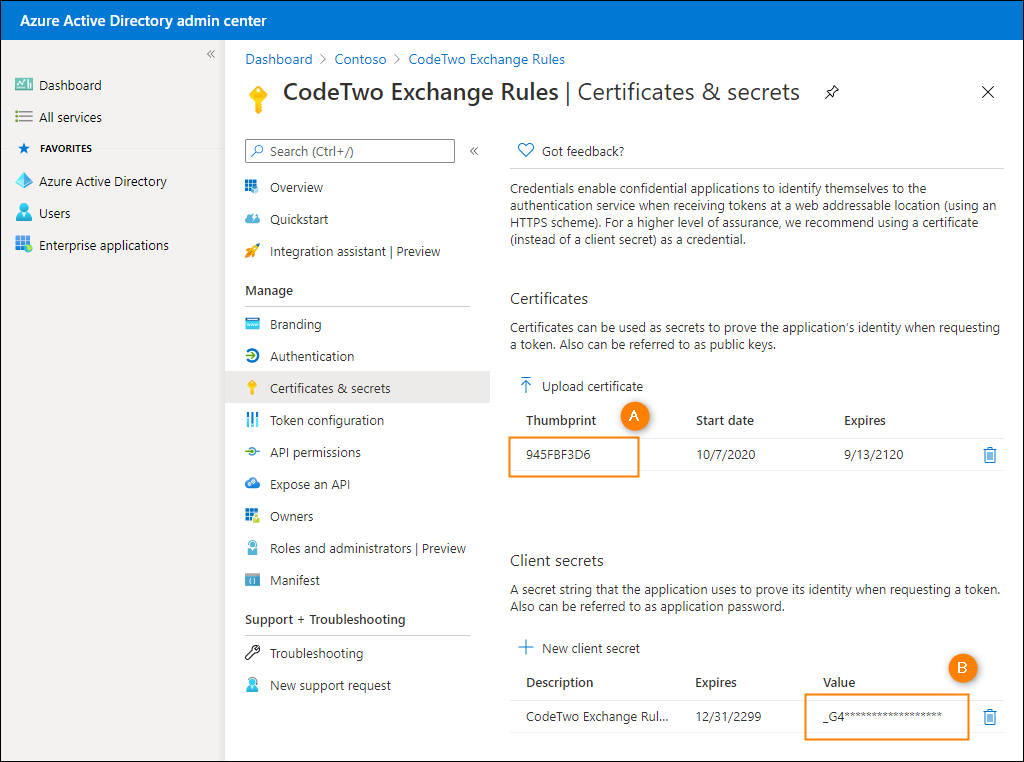The image size is (1024, 762).
Task: Click the Manifest icon
Action: tap(251, 579)
